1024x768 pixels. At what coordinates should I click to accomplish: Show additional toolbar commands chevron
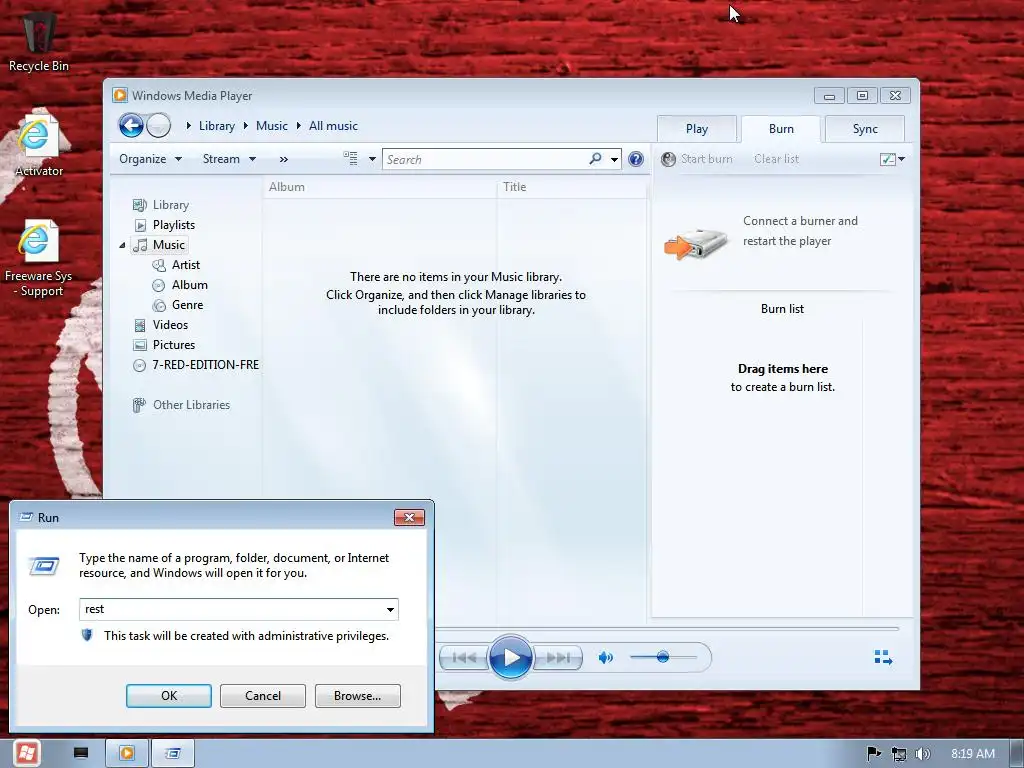click(283, 159)
